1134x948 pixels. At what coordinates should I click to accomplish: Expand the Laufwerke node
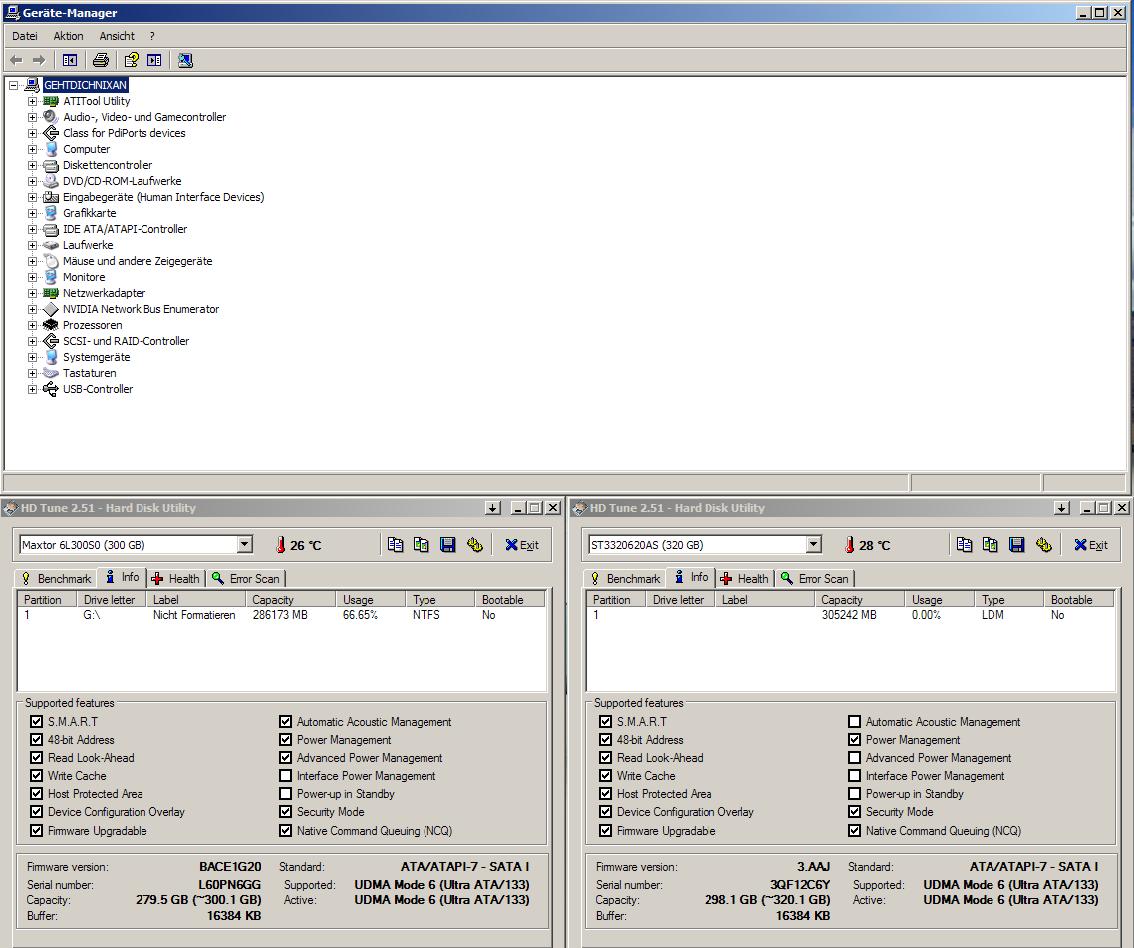coord(32,245)
